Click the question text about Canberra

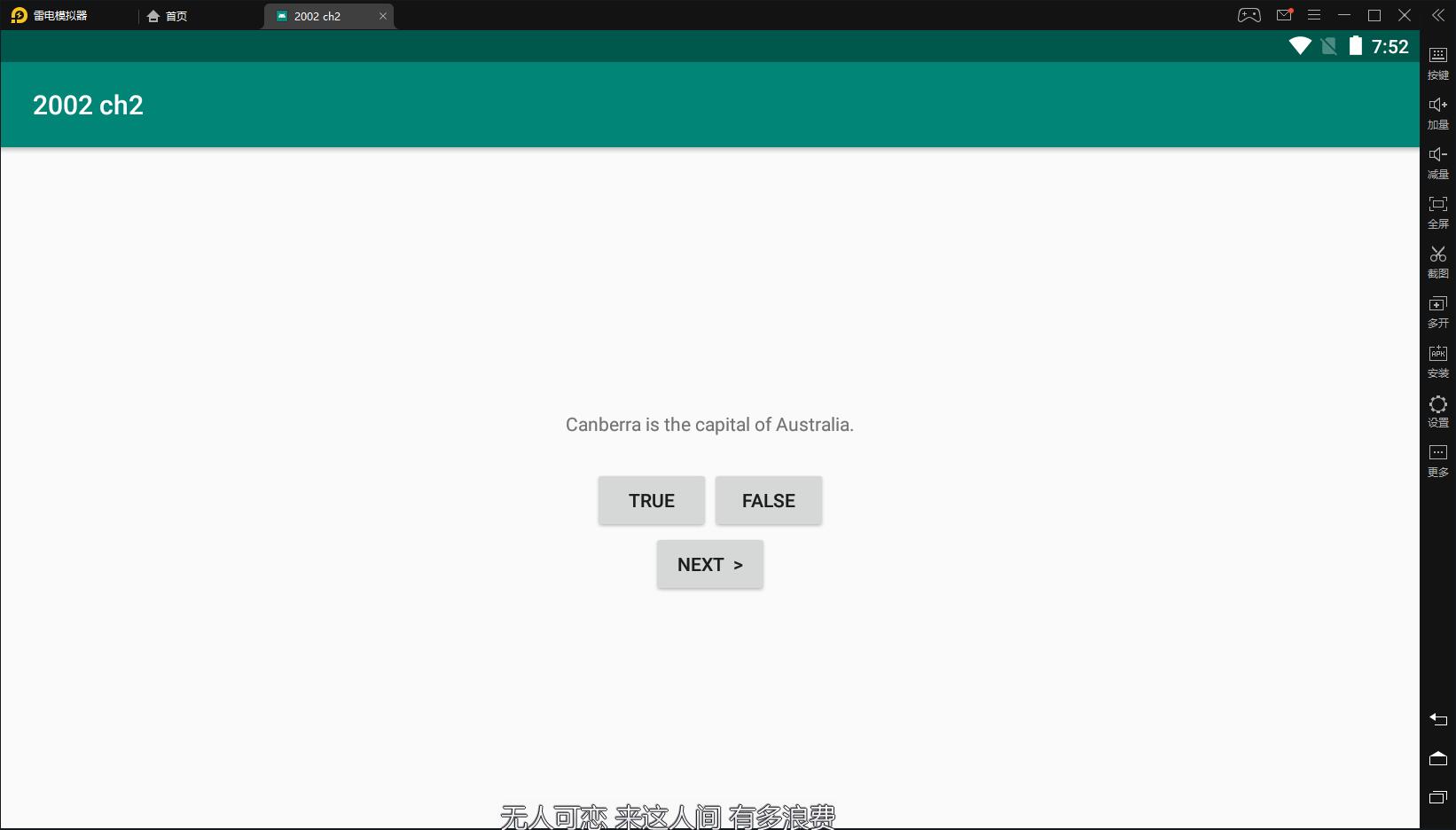coord(709,425)
